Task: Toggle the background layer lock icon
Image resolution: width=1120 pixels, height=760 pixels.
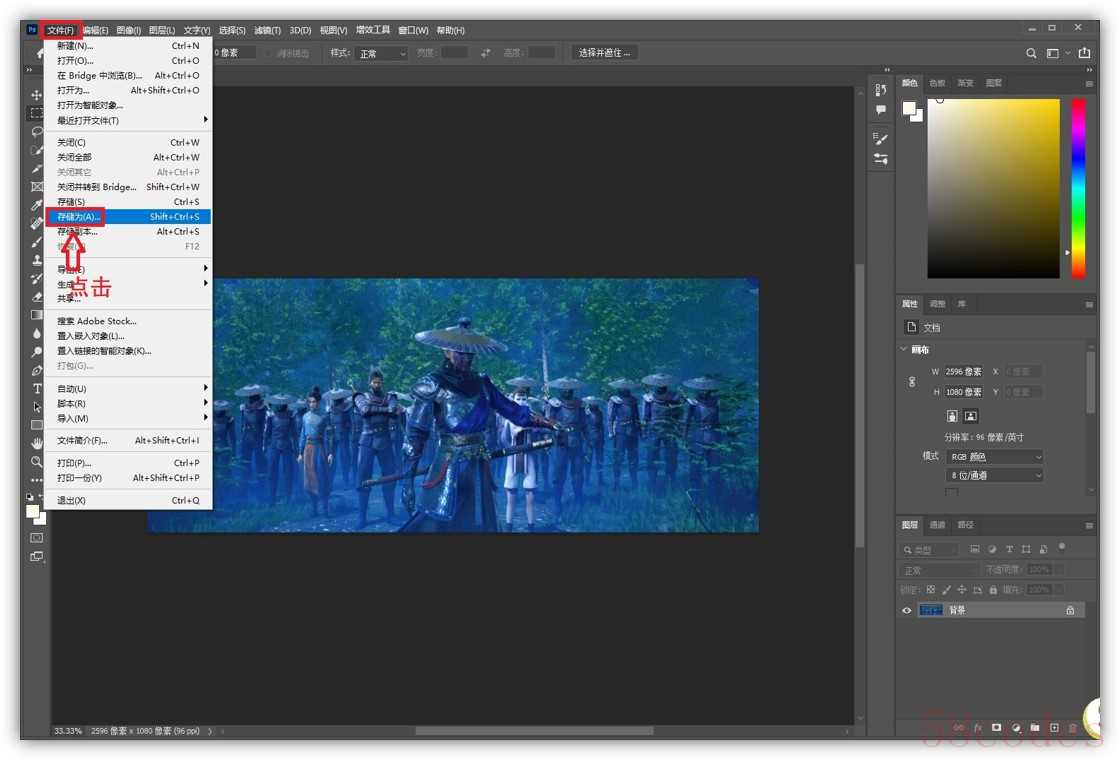Action: 1070,610
